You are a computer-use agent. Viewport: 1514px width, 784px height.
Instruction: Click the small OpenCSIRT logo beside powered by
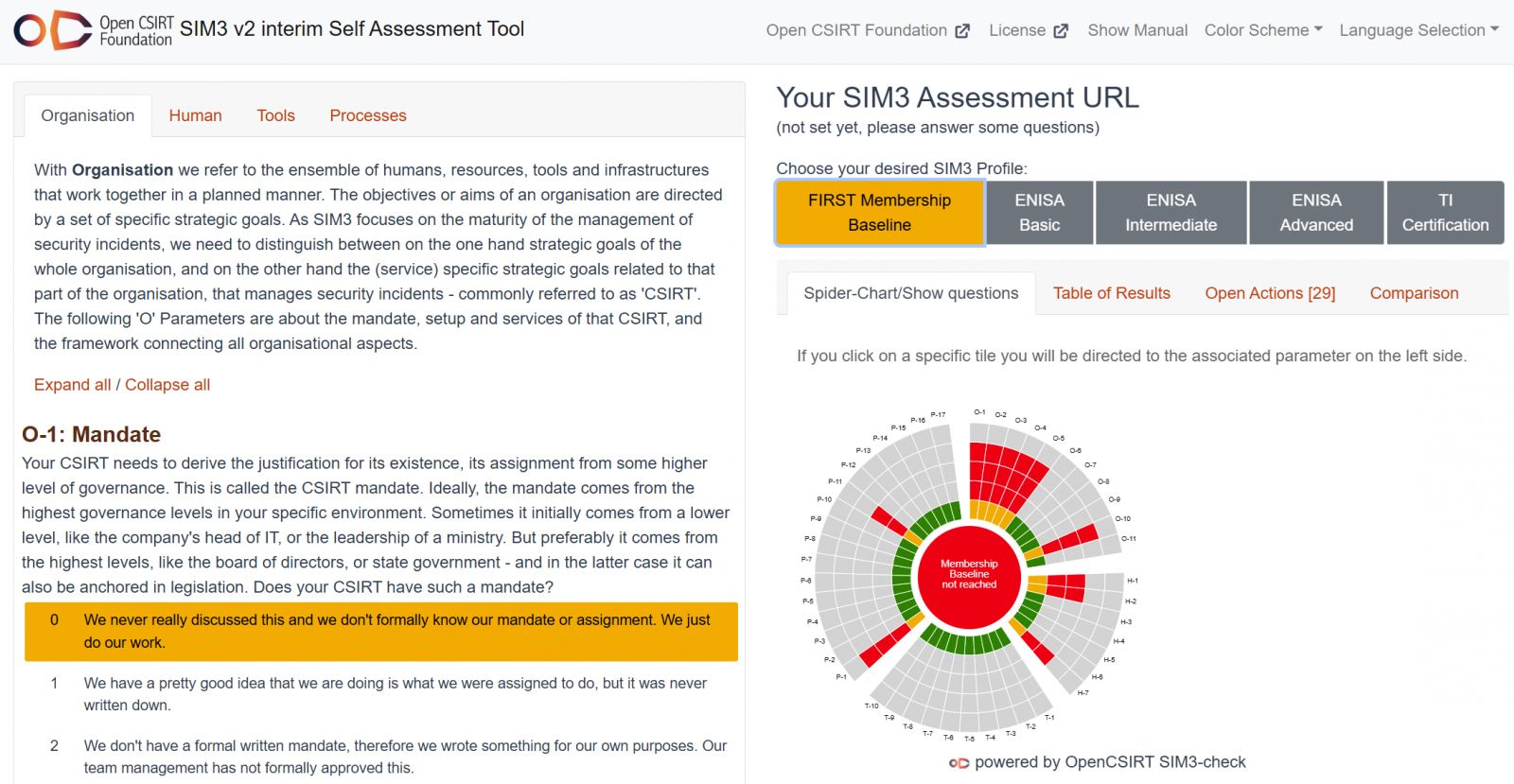[959, 763]
